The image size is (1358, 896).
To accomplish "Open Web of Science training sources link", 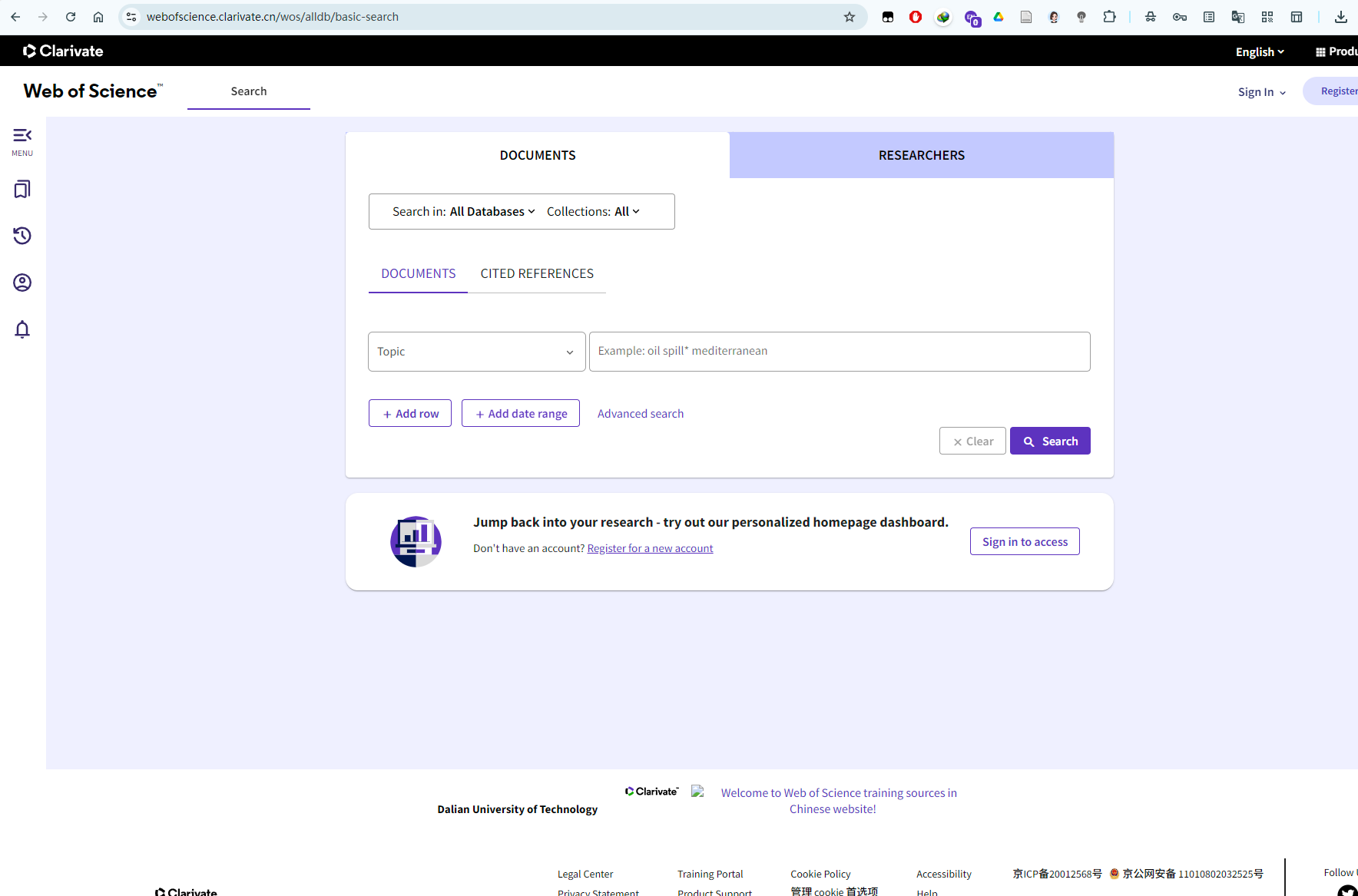I will [838, 801].
